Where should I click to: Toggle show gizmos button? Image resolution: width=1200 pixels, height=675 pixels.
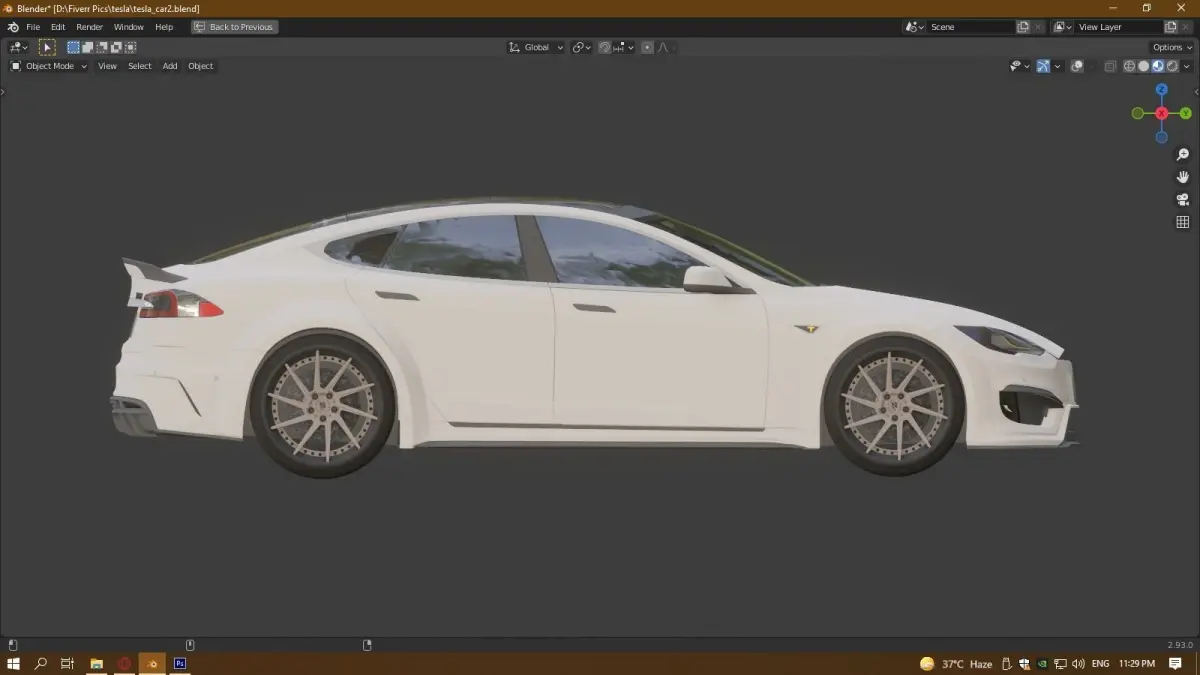1043,66
